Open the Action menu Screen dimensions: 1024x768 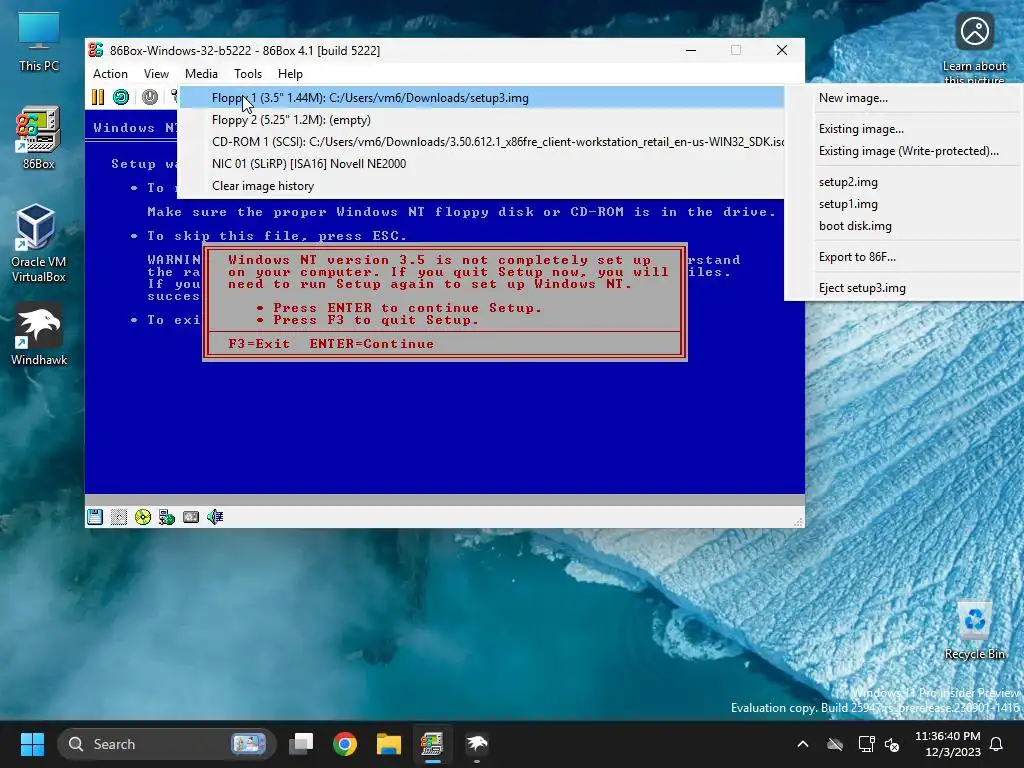coord(110,74)
